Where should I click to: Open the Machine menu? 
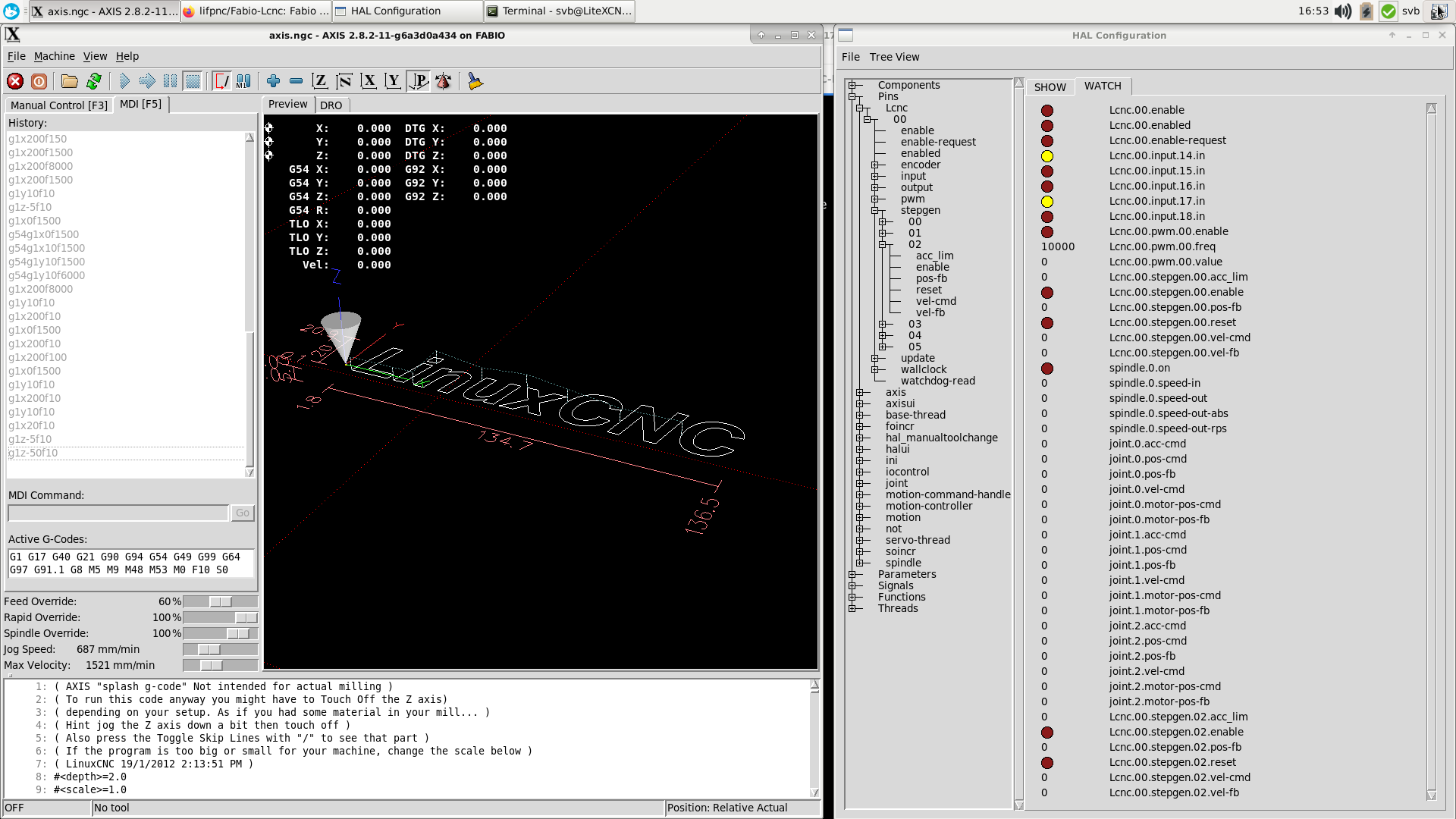click(54, 56)
